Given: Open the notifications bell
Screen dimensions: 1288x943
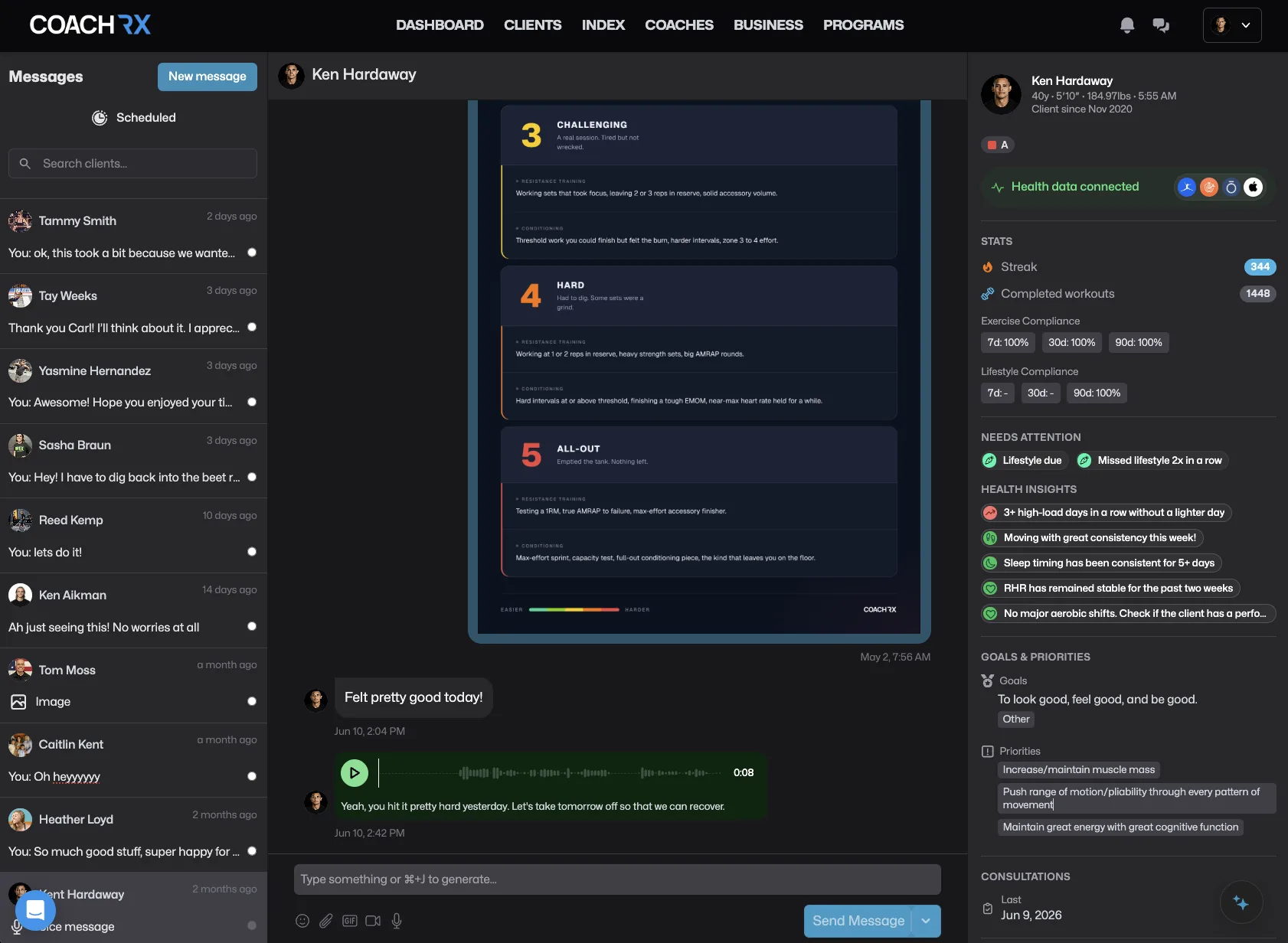Looking at the screenshot, I should pyautogui.click(x=1126, y=25).
